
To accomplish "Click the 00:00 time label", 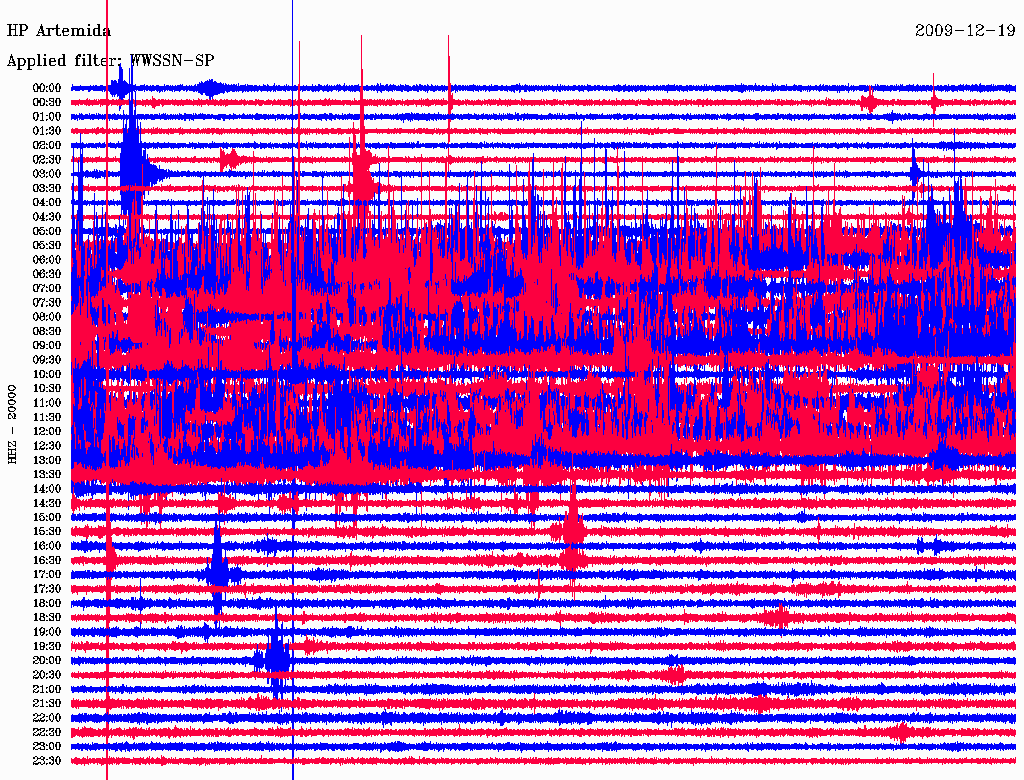I will [47, 88].
